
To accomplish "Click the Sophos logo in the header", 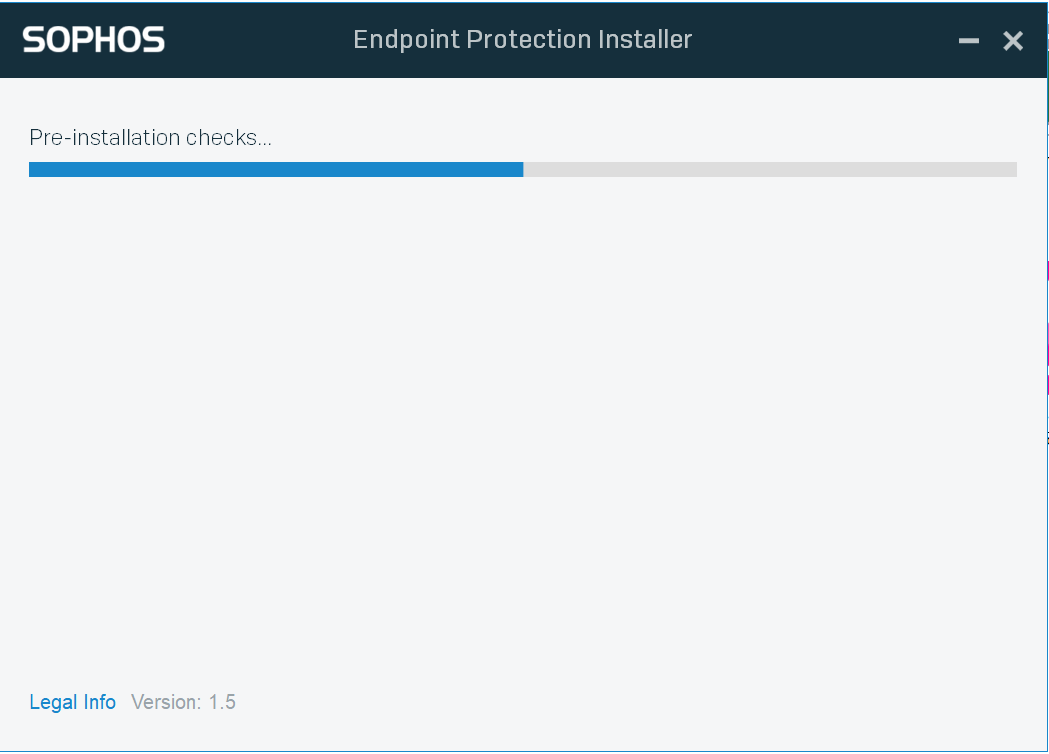I will [93, 40].
